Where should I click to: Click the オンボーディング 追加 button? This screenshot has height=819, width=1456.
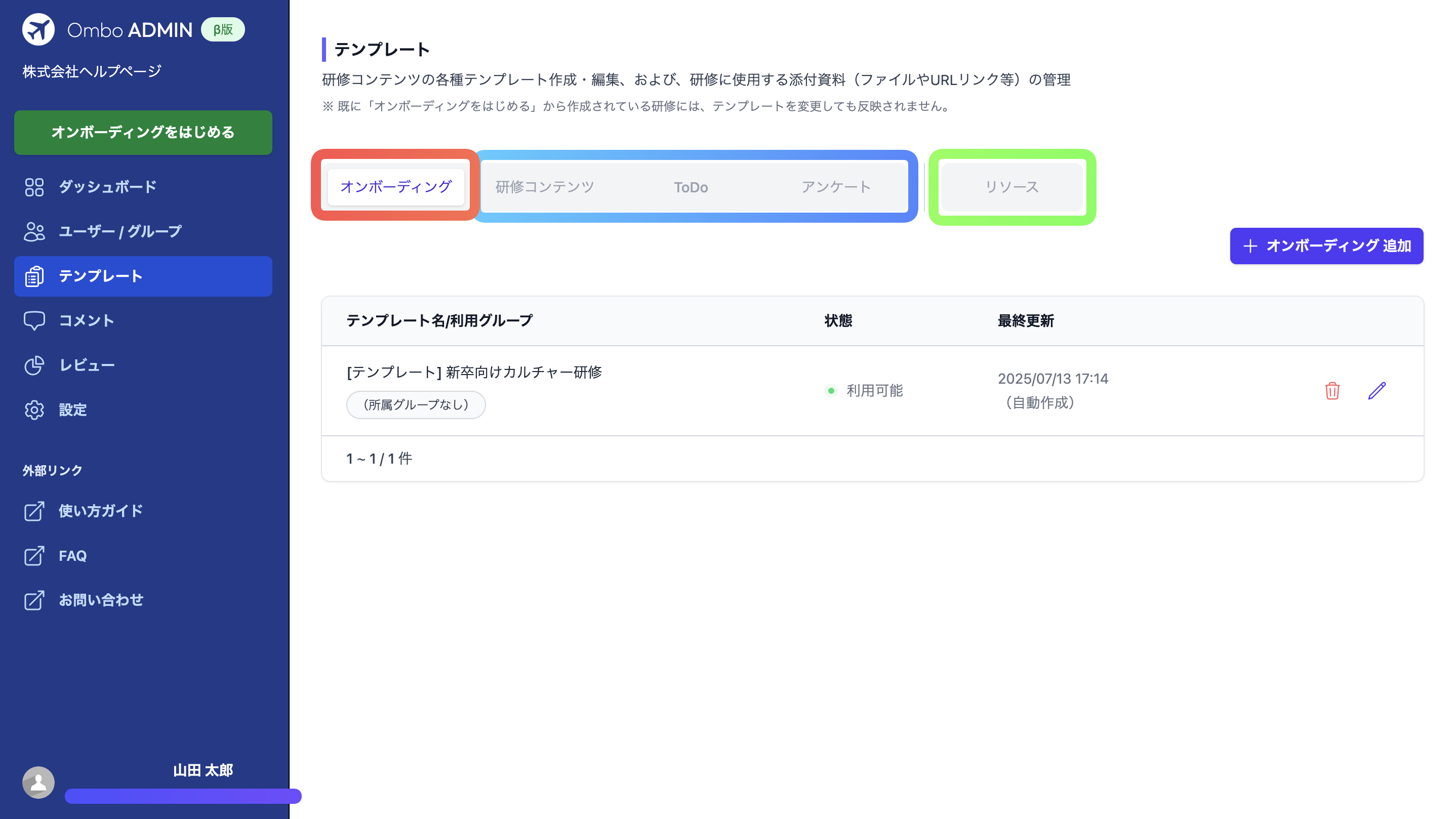click(1326, 246)
